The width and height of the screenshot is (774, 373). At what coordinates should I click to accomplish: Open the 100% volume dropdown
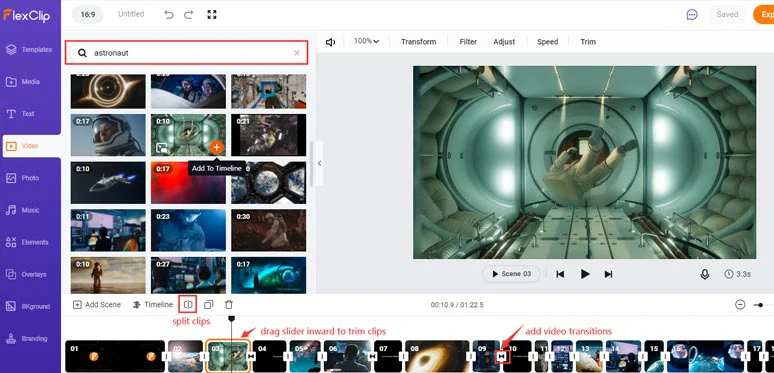pos(366,41)
